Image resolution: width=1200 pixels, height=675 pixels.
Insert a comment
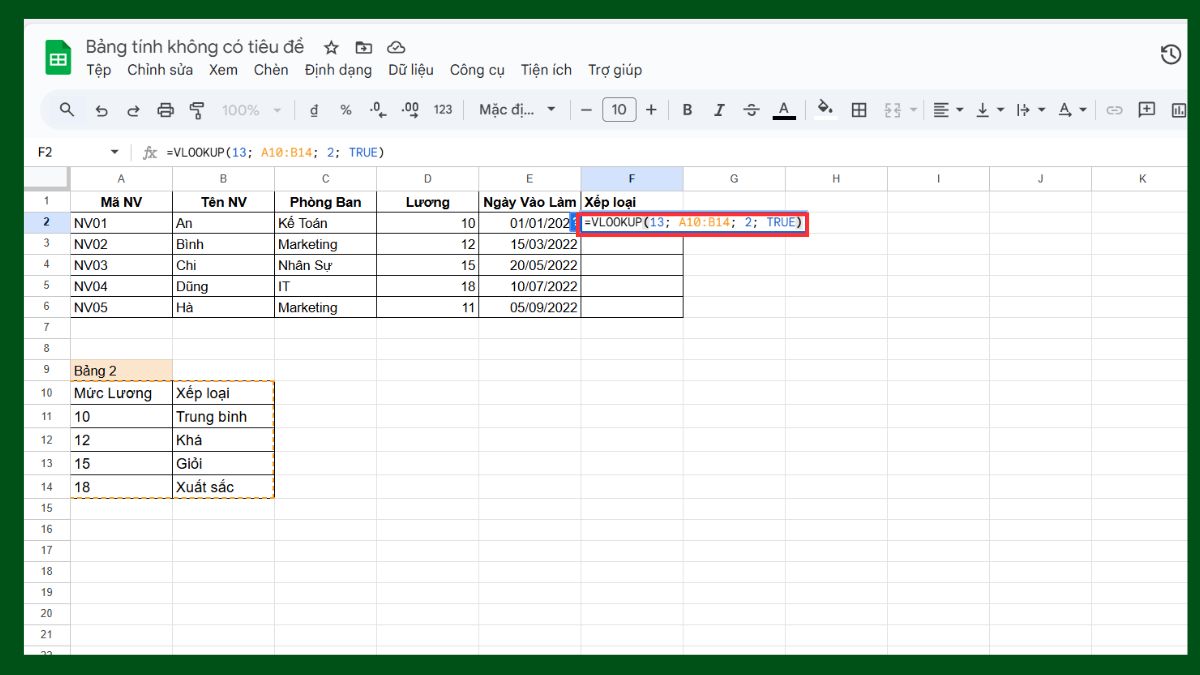coord(1144,110)
